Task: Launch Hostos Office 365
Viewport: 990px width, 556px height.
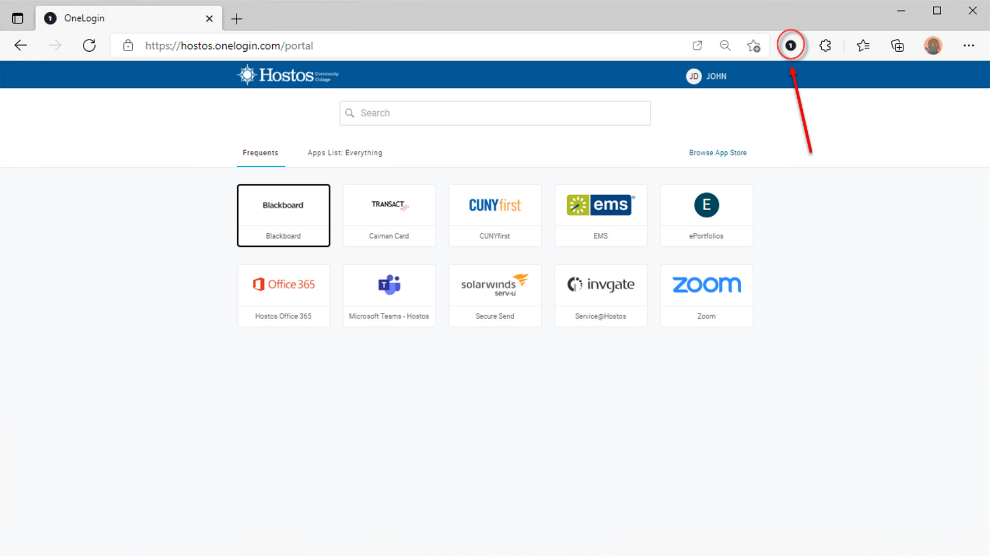Action: tap(283, 295)
